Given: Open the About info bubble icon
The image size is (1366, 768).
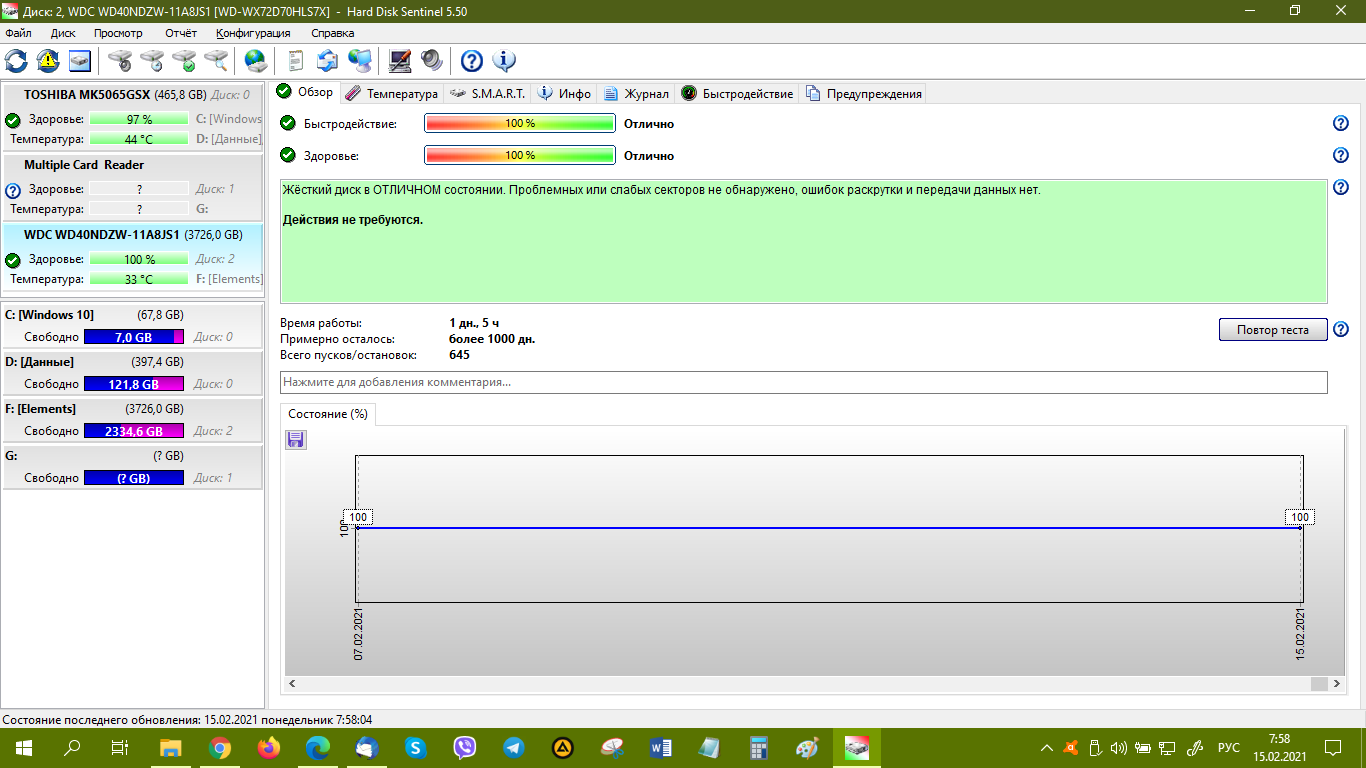Looking at the screenshot, I should 504,61.
